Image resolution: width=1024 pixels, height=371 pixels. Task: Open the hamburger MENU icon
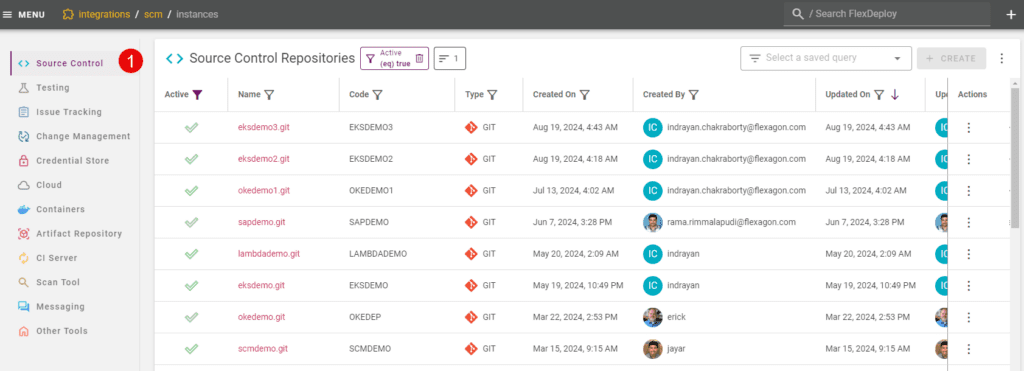tap(8, 14)
